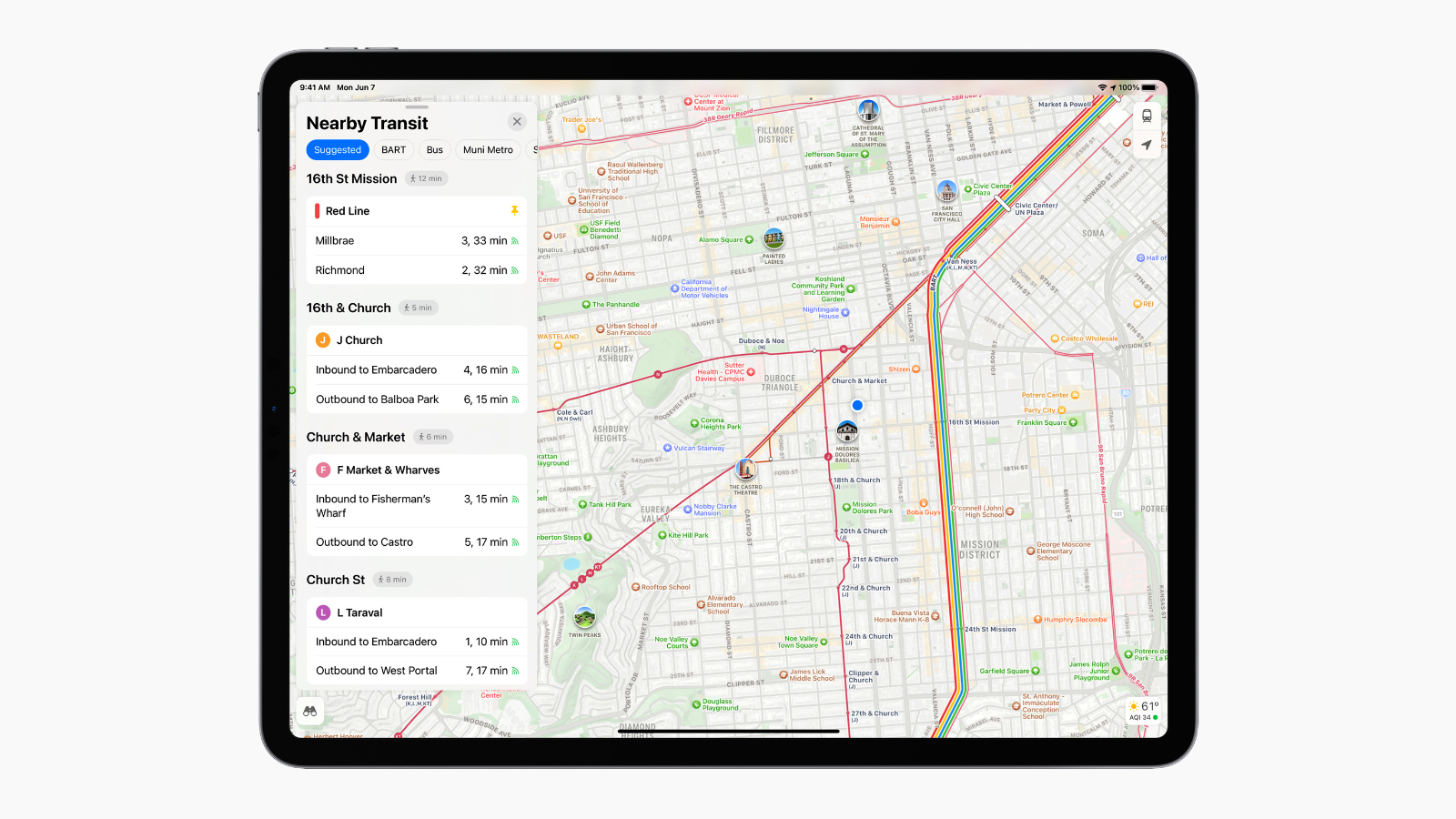This screenshot has width=1456, height=819.
Task: Expand the 16th St Mission station details
Action: click(352, 178)
